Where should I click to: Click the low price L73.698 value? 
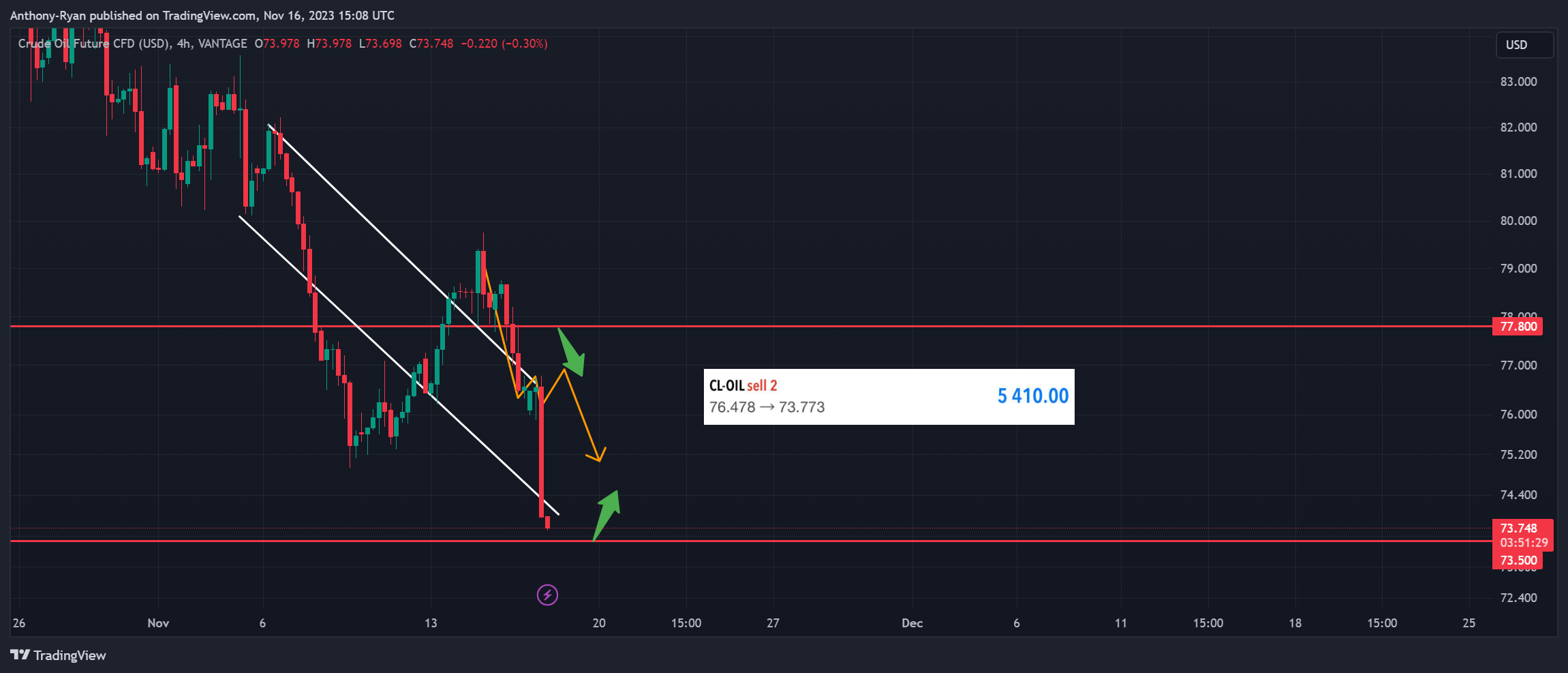380,44
